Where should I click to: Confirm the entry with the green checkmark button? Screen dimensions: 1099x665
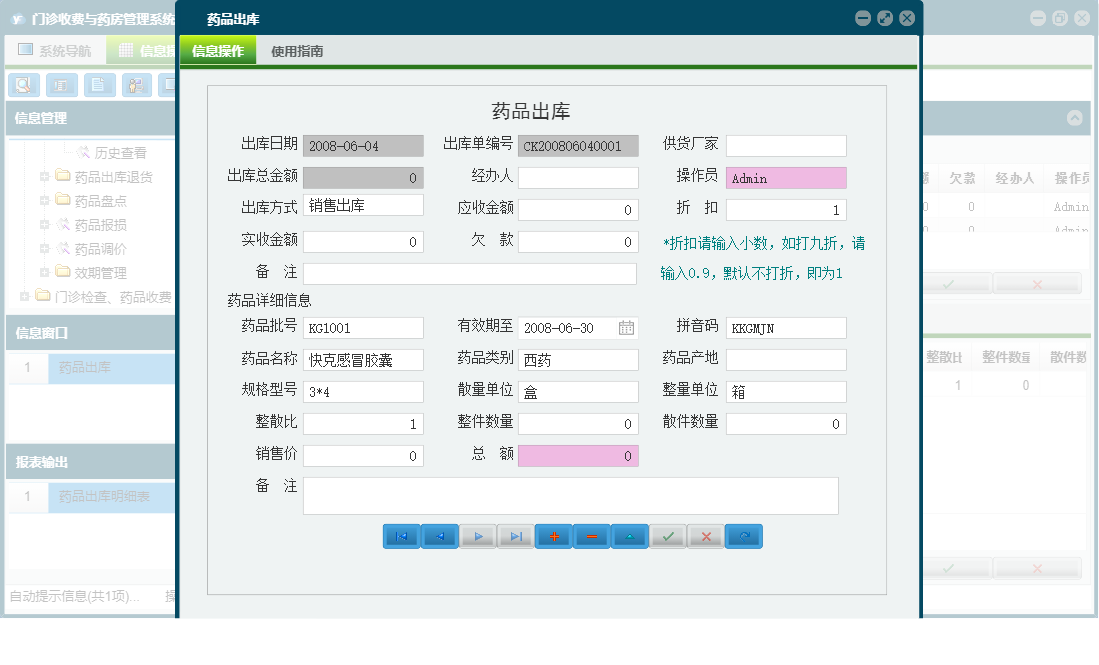click(x=667, y=536)
